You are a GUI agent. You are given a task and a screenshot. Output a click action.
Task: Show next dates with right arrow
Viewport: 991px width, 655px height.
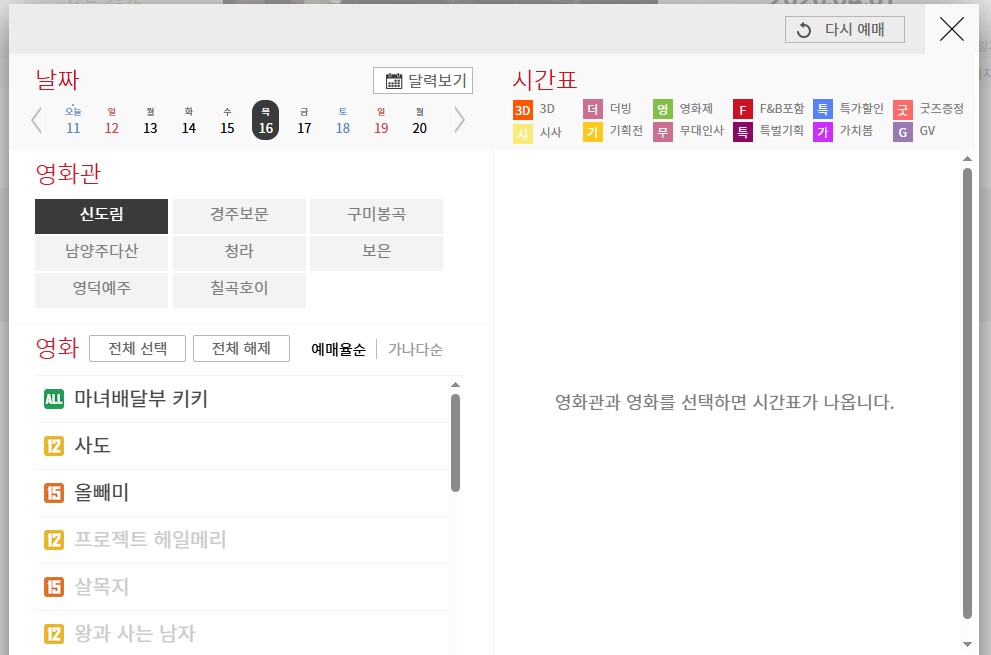click(460, 120)
